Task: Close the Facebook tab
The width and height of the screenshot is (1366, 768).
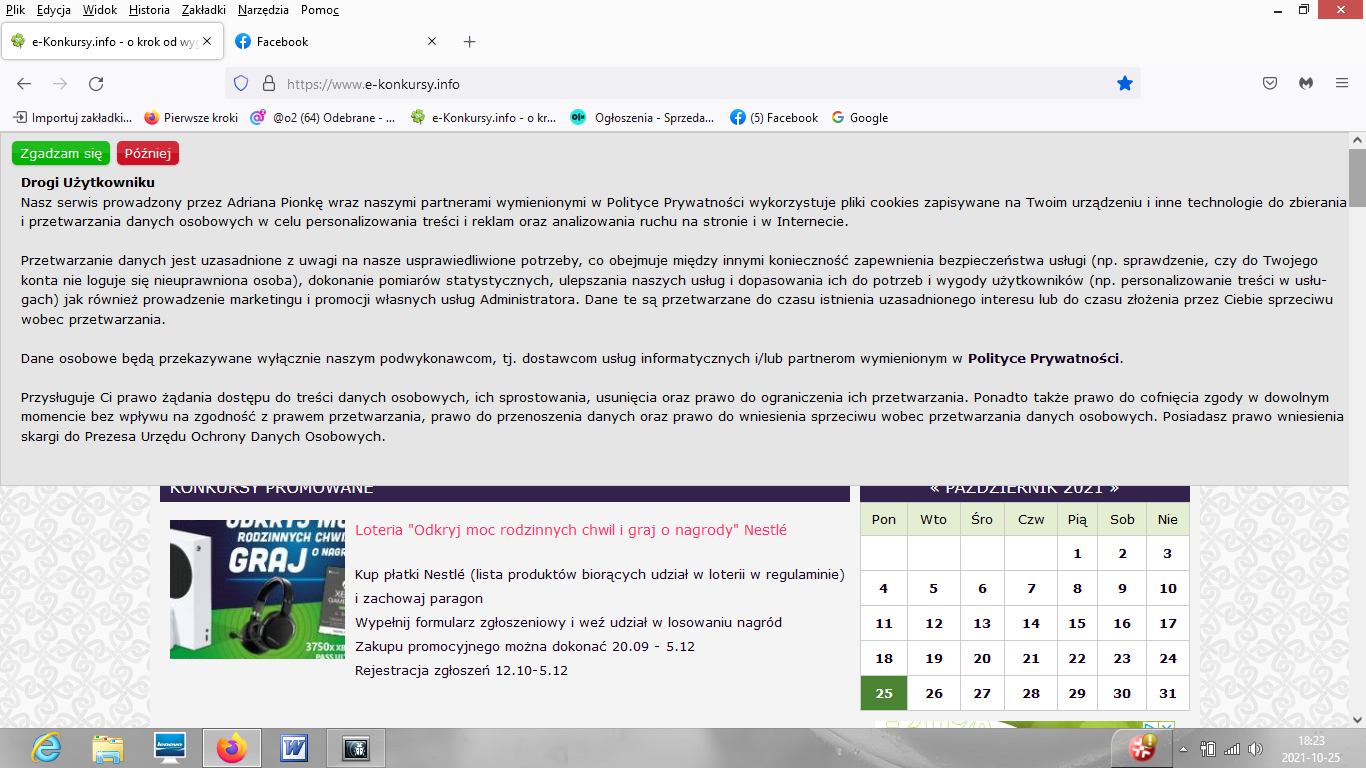Action: coord(432,42)
